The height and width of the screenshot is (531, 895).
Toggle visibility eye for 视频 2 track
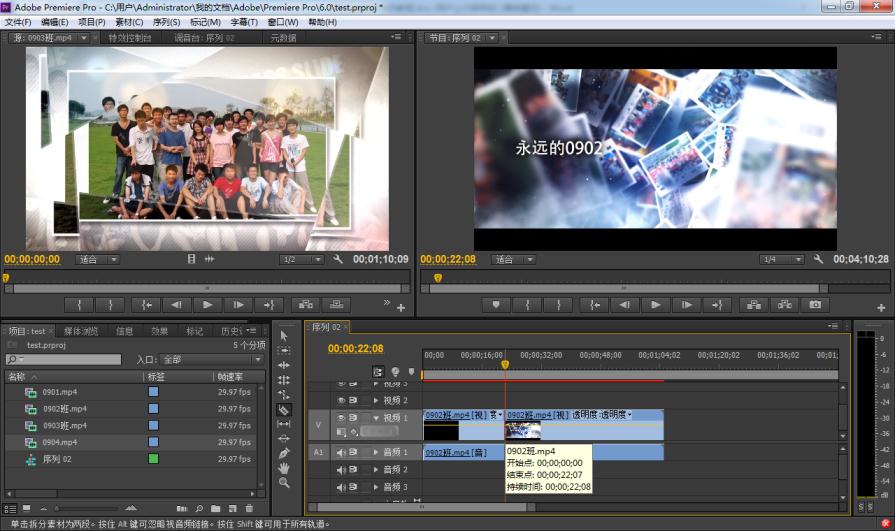pyautogui.click(x=341, y=400)
